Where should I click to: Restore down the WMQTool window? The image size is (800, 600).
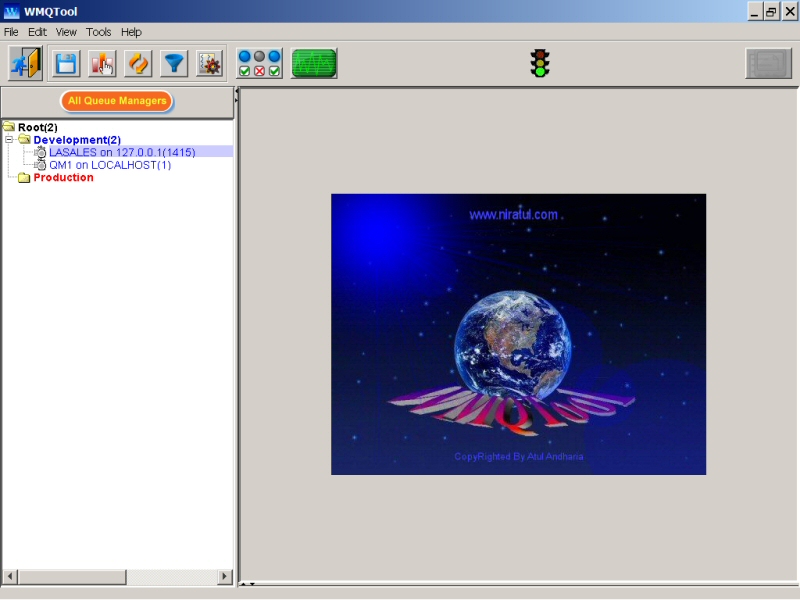pos(771,11)
